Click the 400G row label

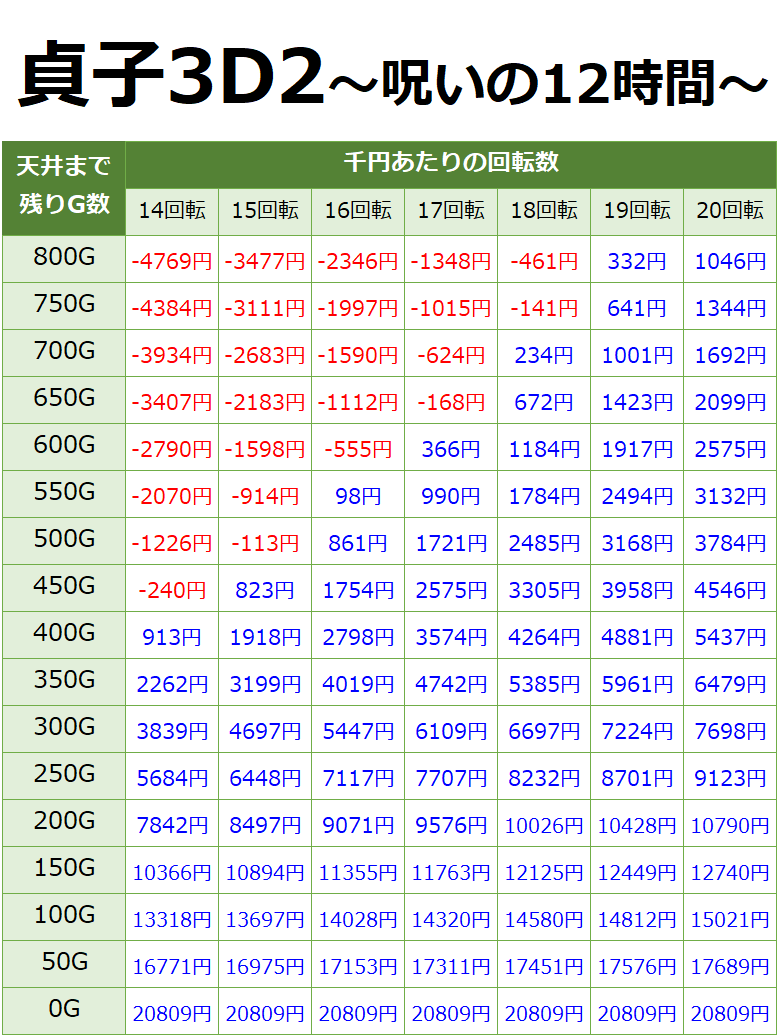click(63, 636)
